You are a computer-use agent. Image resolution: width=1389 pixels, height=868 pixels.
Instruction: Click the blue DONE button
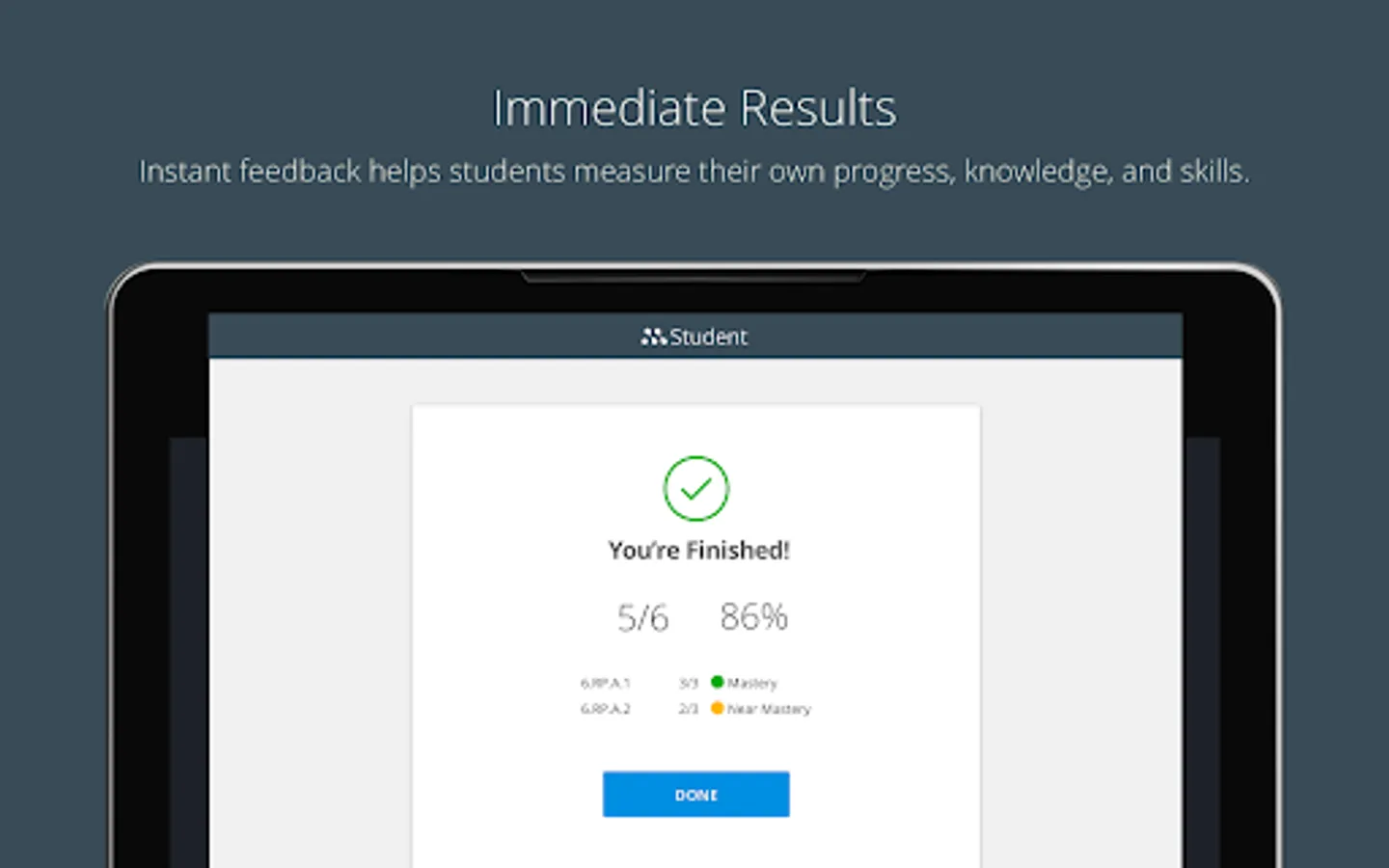point(695,794)
